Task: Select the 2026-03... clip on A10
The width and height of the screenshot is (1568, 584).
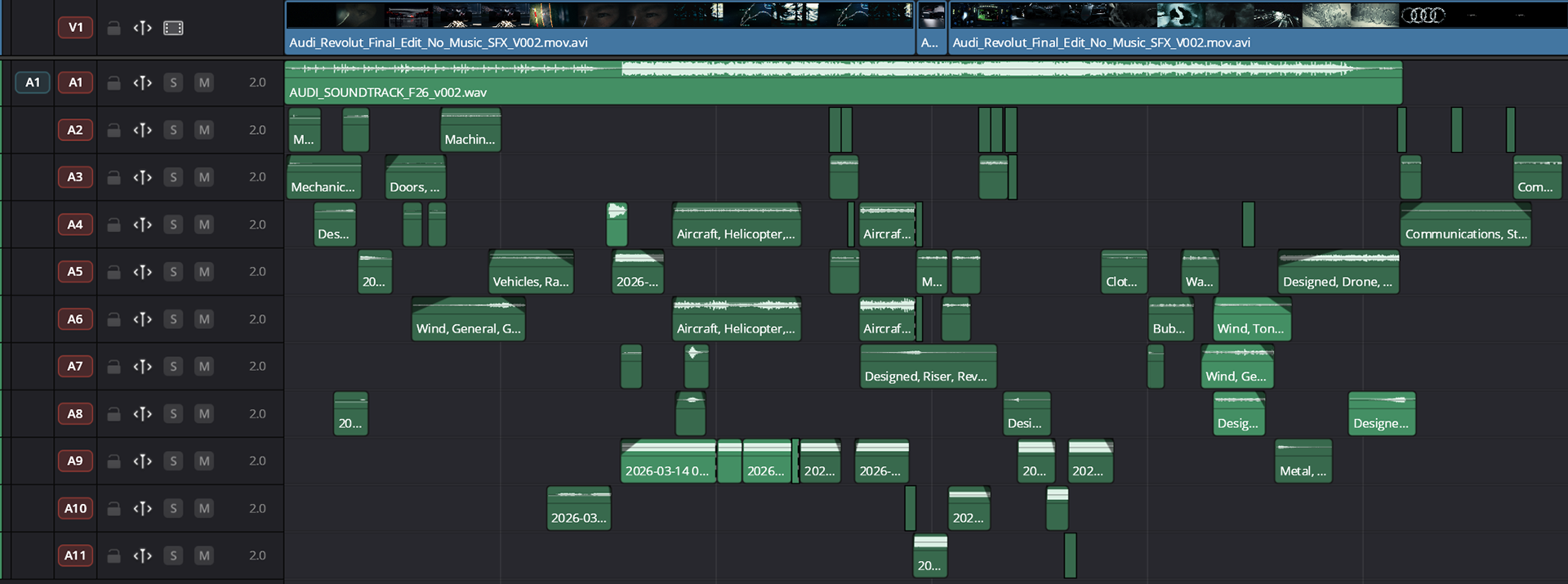Action: click(x=578, y=509)
